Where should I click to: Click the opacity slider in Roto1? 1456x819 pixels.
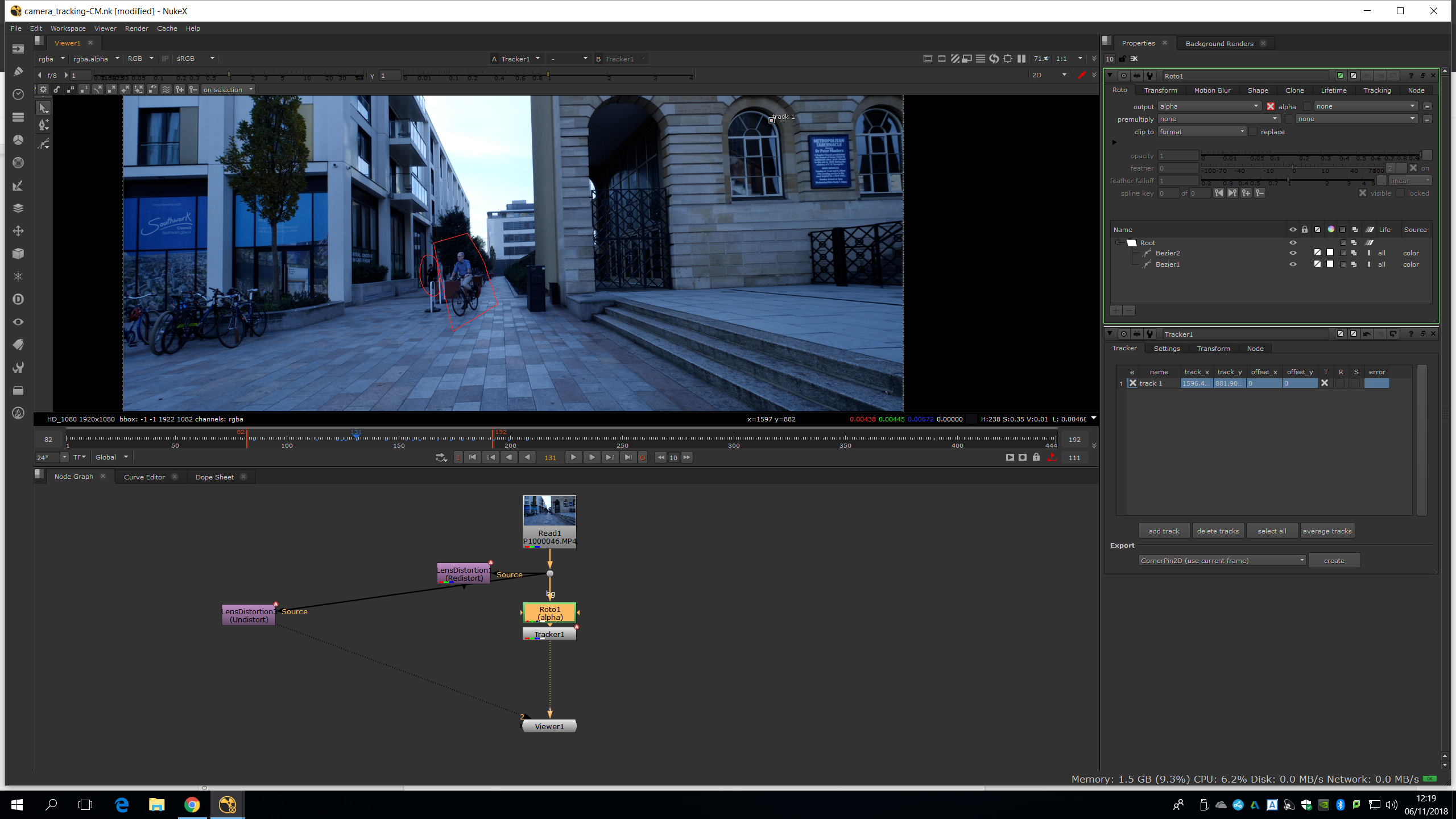[x=1308, y=156]
